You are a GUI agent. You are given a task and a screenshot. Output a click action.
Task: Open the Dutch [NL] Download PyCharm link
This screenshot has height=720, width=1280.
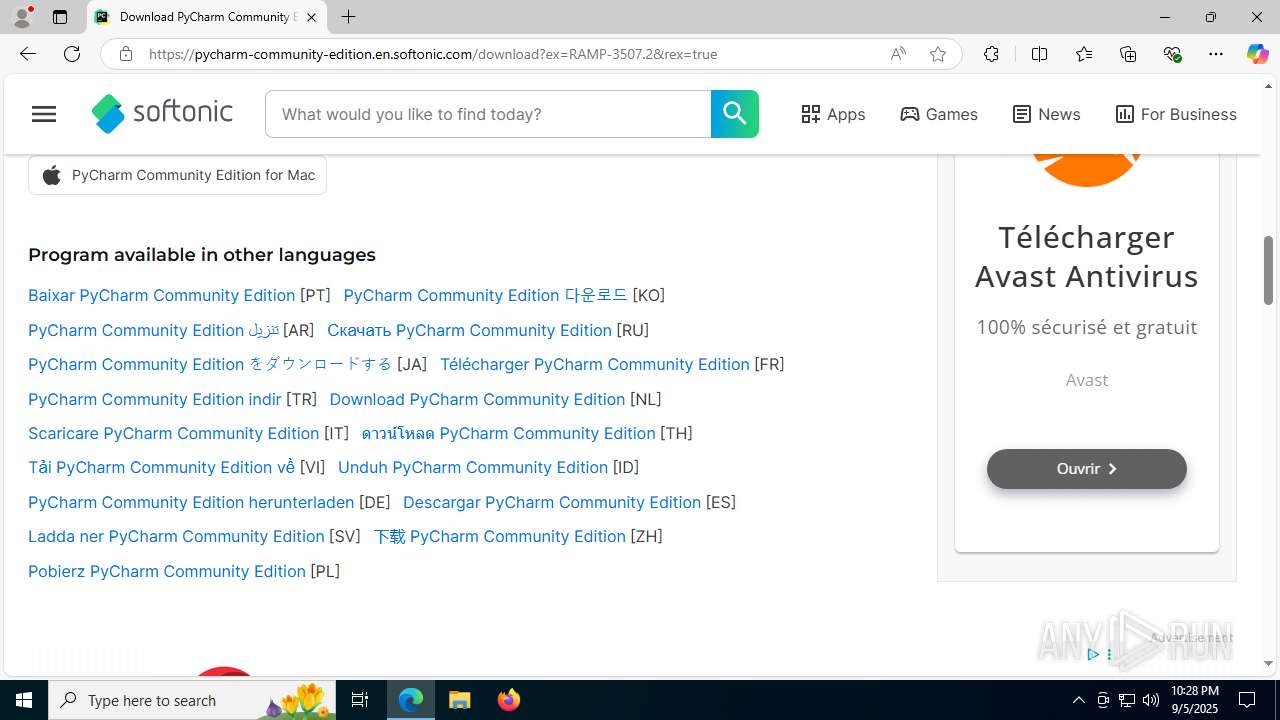click(477, 399)
